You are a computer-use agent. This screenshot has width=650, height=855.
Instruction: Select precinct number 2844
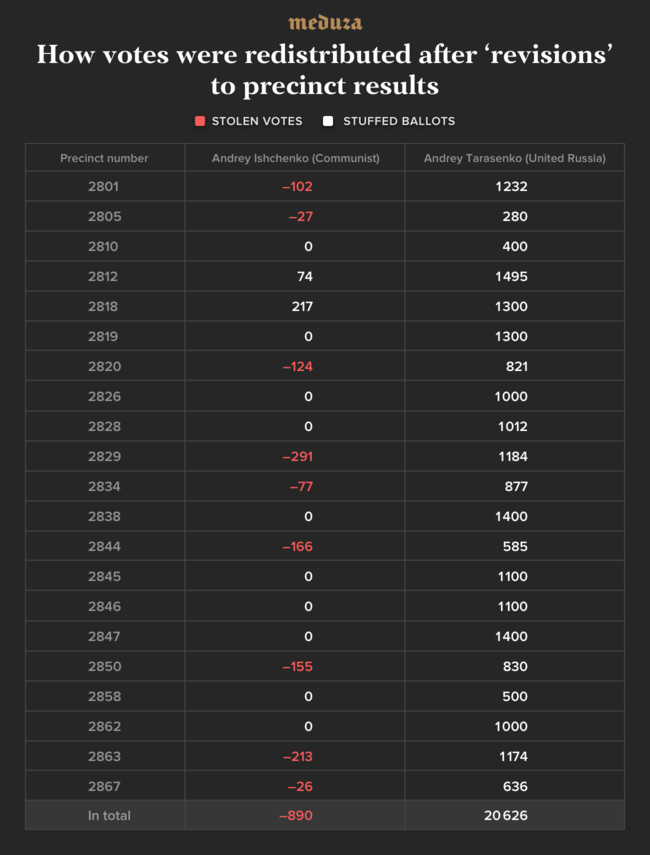104,546
